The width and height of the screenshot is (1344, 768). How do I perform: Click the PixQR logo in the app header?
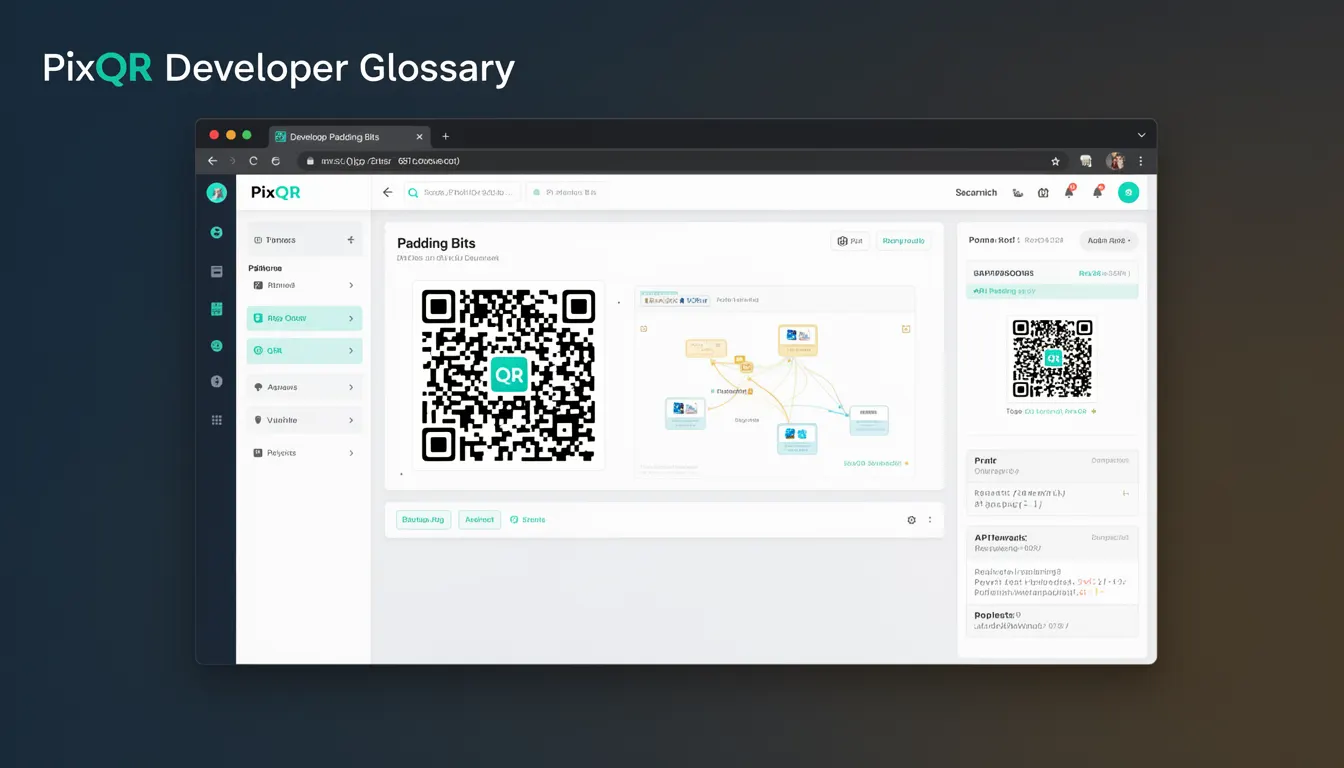pyautogui.click(x=275, y=192)
